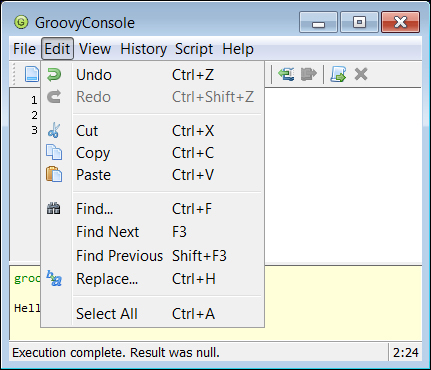Viewport: 431px width, 370px height.
Task: Choose Find Next menu entry
Action: pyautogui.click(x=153, y=232)
